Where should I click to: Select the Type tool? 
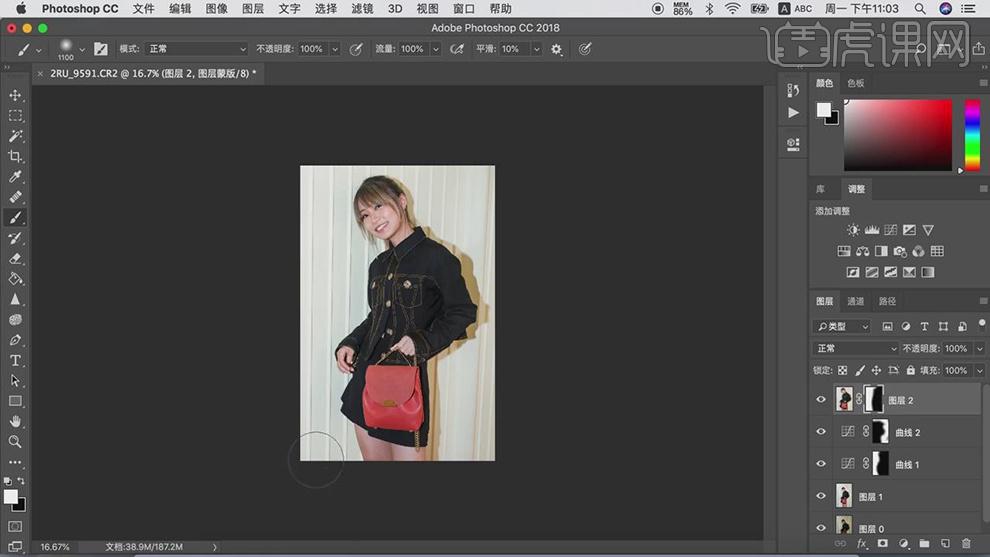click(x=15, y=361)
